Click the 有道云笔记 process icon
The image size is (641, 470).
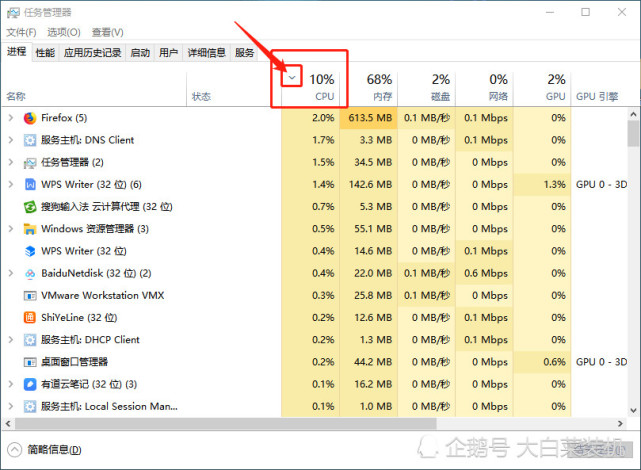click(x=30, y=384)
